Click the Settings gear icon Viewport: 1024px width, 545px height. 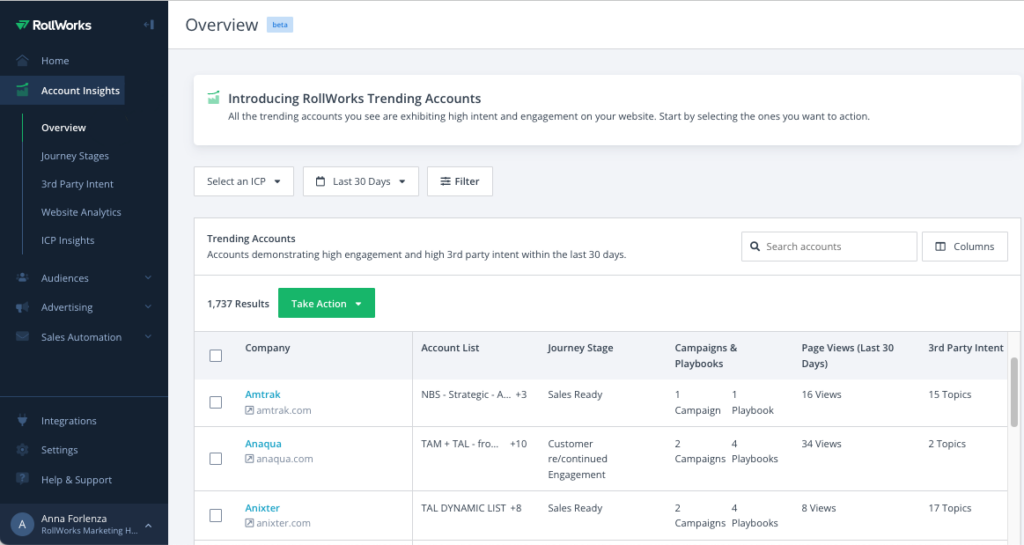click(22, 450)
